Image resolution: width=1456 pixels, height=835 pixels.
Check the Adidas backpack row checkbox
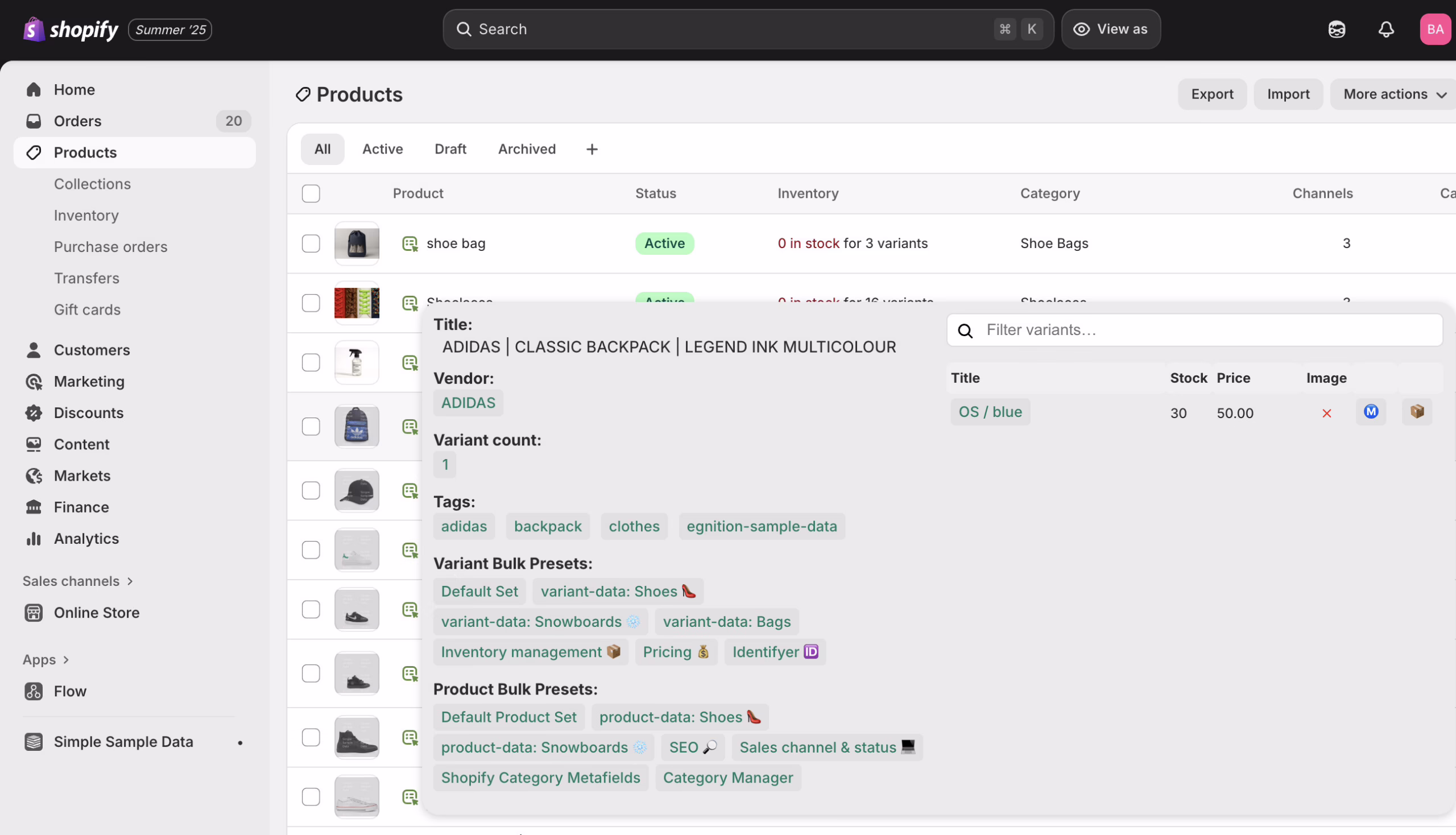311,427
